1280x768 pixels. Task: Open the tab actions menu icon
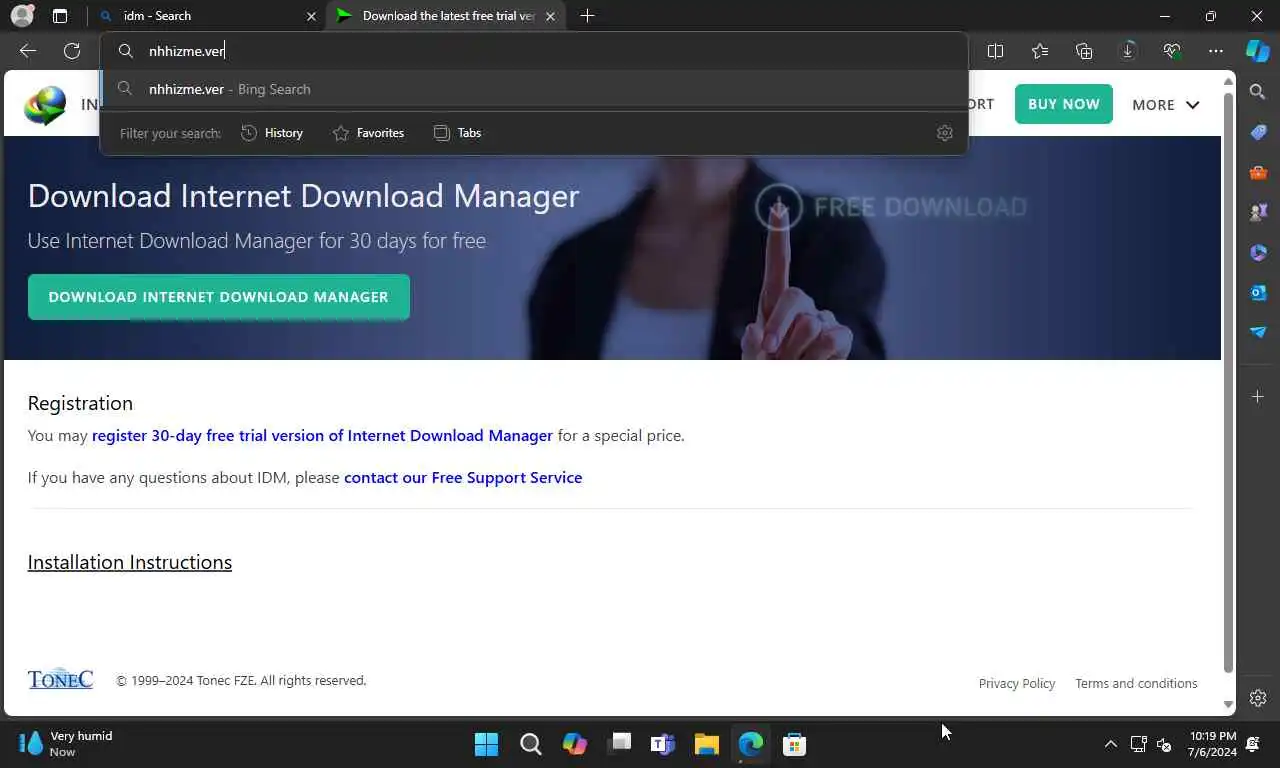click(x=60, y=16)
